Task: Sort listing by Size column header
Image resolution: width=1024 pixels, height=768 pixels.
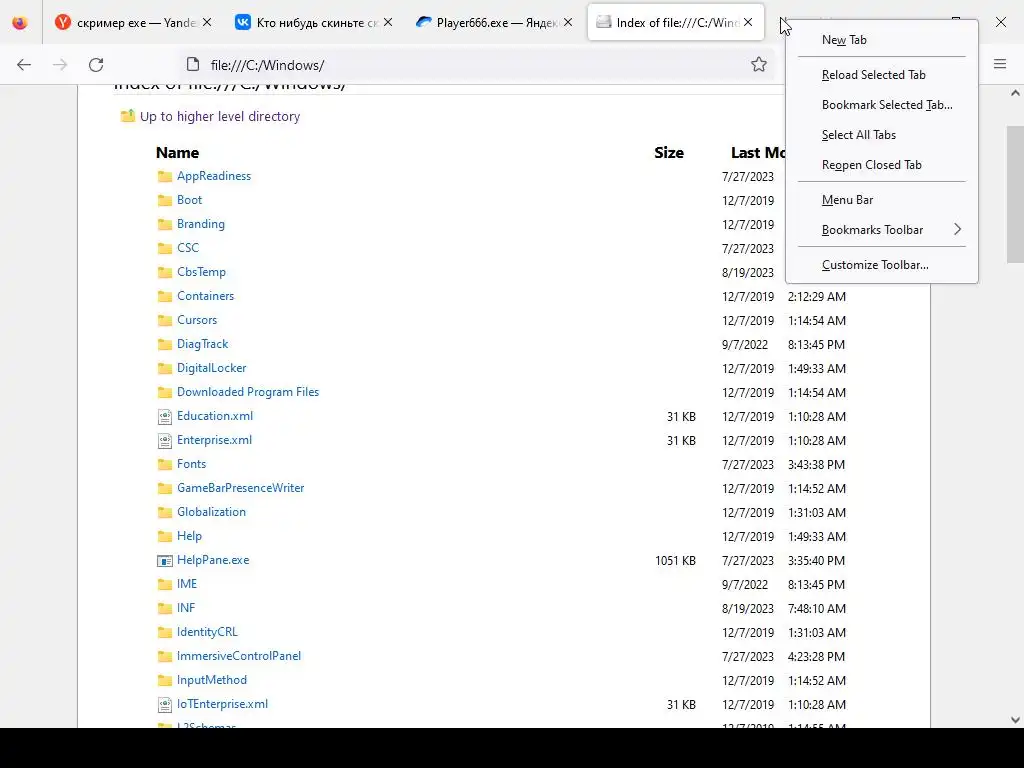Action: (669, 153)
